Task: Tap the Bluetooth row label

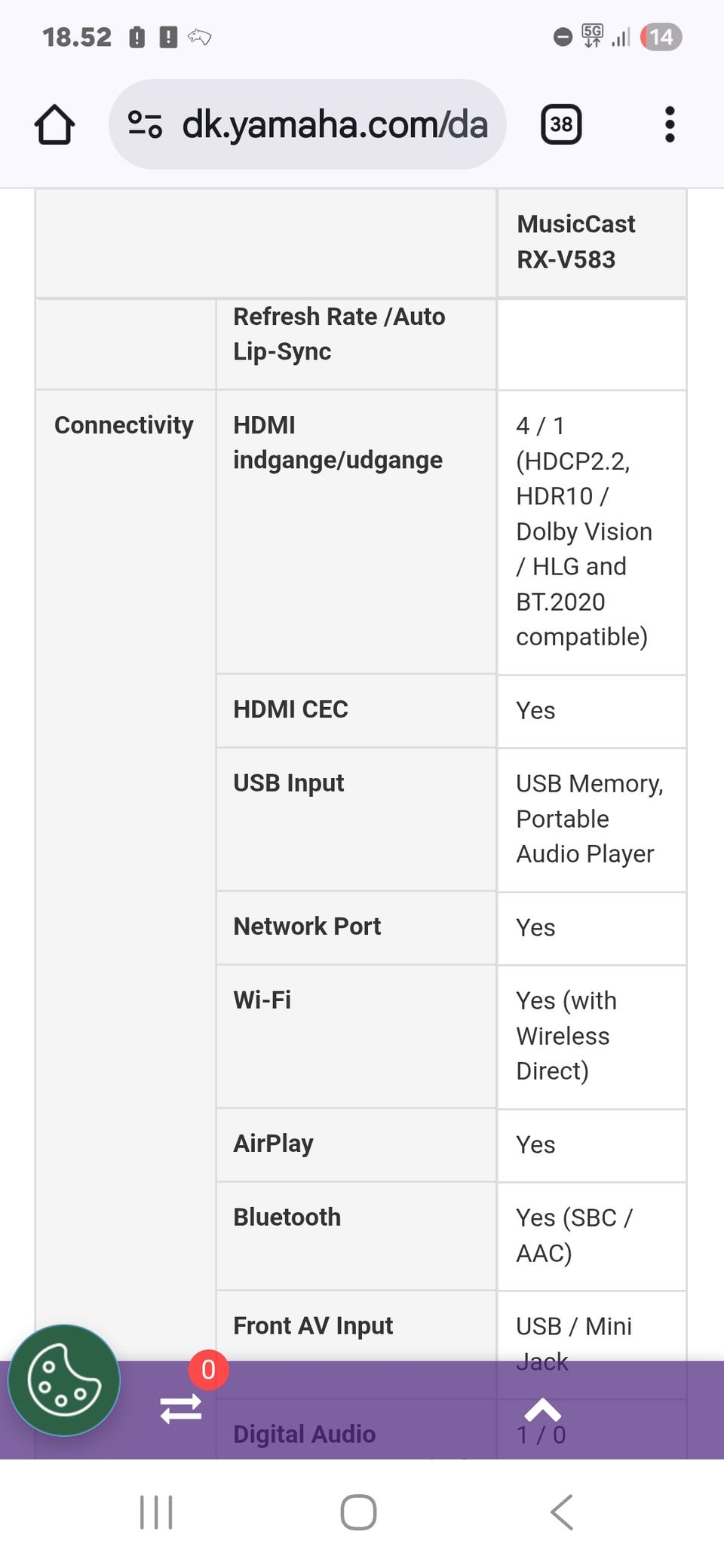Action: click(x=287, y=1217)
